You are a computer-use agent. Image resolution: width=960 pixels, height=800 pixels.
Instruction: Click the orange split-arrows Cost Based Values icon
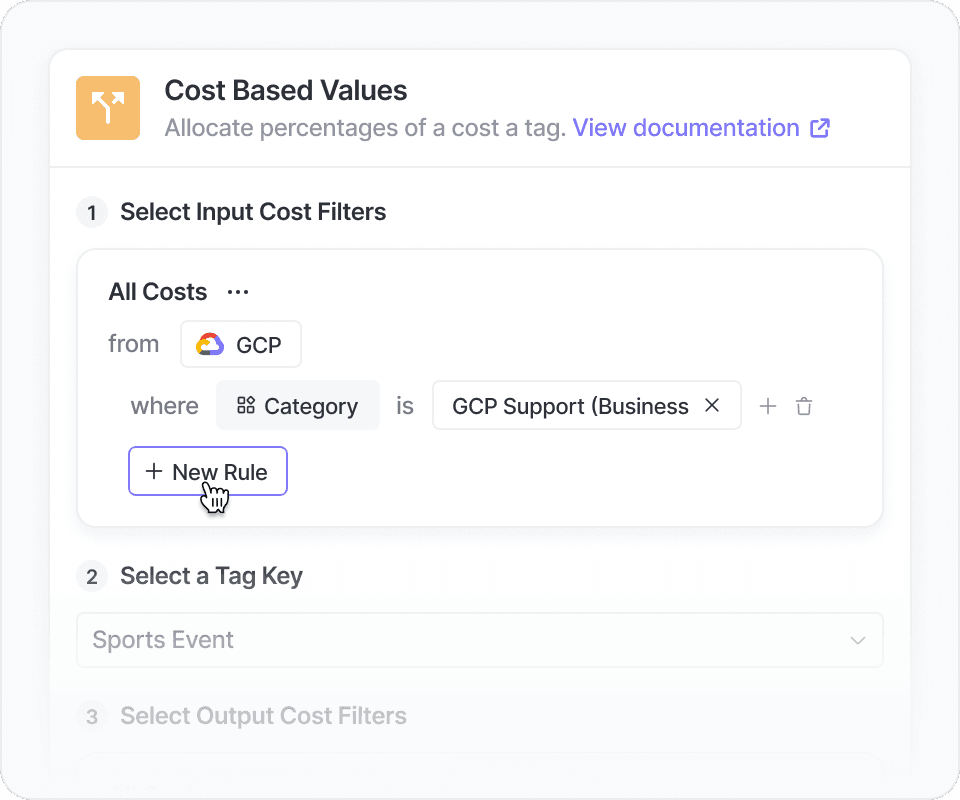(108, 108)
